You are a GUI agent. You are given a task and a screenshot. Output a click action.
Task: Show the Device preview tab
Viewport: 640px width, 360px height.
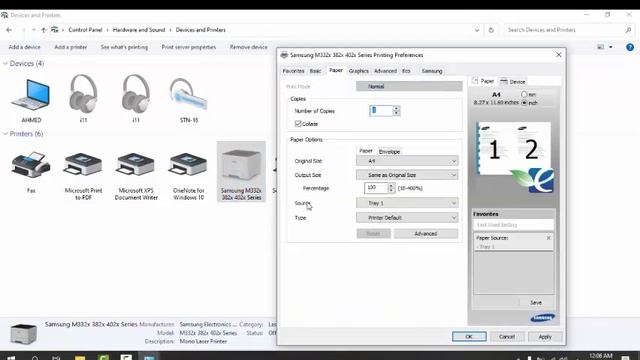click(x=513, y=82)
